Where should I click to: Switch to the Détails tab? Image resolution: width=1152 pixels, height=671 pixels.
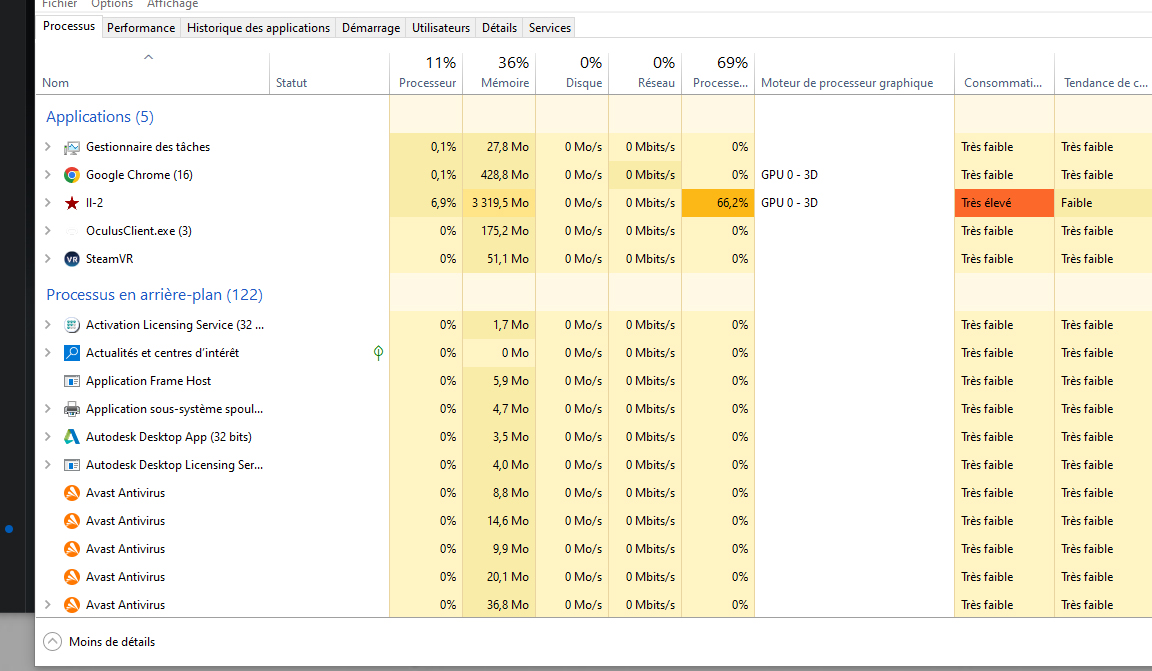(x=500, y=28)
